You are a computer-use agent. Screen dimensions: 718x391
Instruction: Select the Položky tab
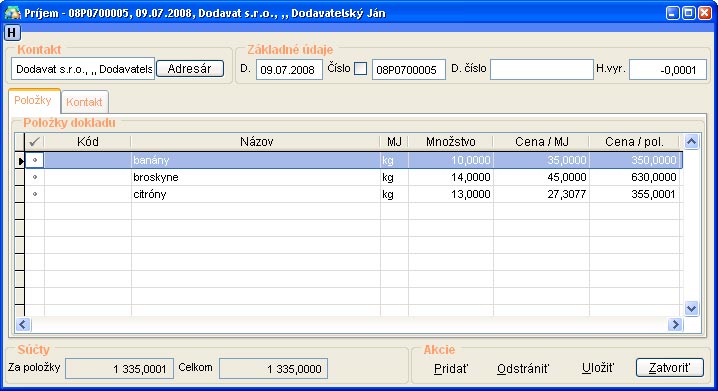tap(33, 100)
